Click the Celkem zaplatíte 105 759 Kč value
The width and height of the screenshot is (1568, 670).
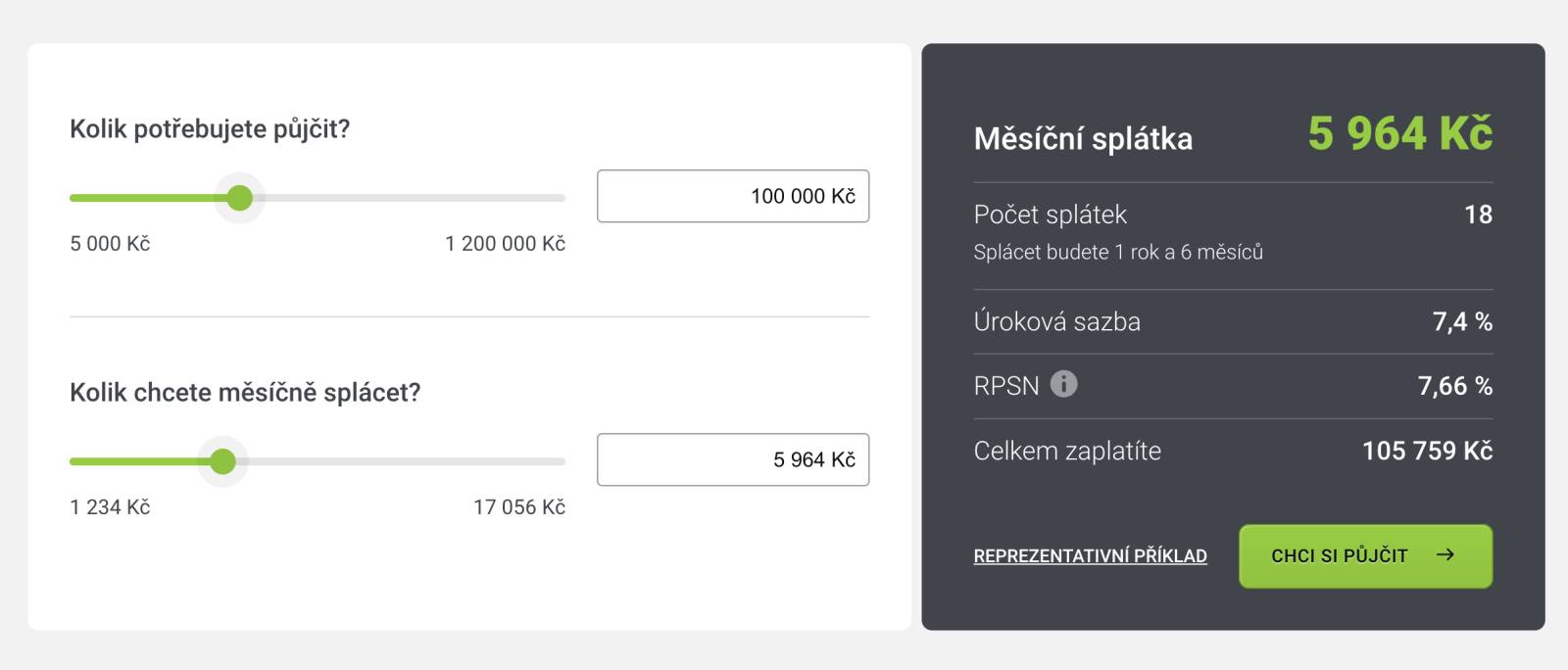point(1427,451)
